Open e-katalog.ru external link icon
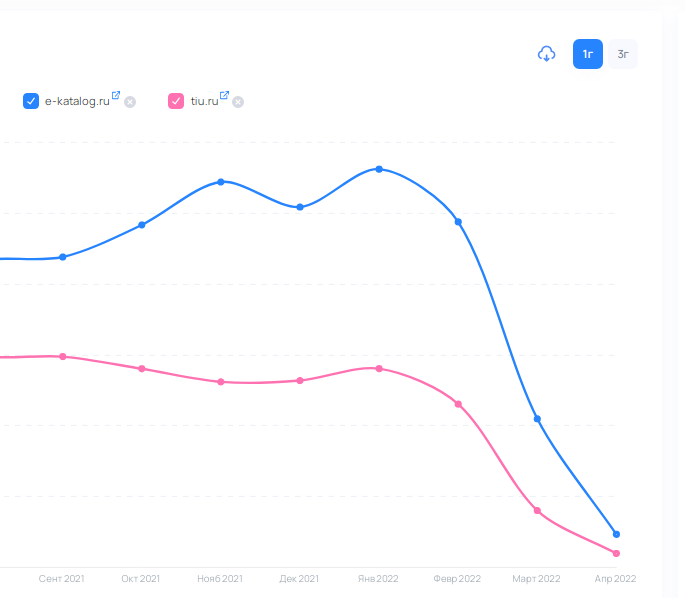Image resolution: width=685 pixels, height=598 pixels. click(116, 96)
